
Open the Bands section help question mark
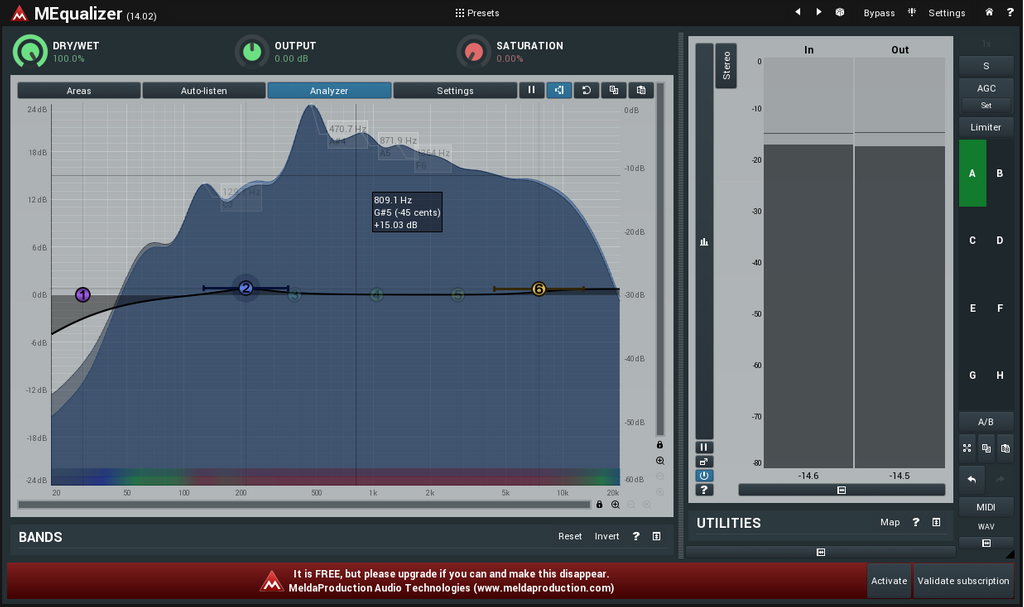pos(636,536)
